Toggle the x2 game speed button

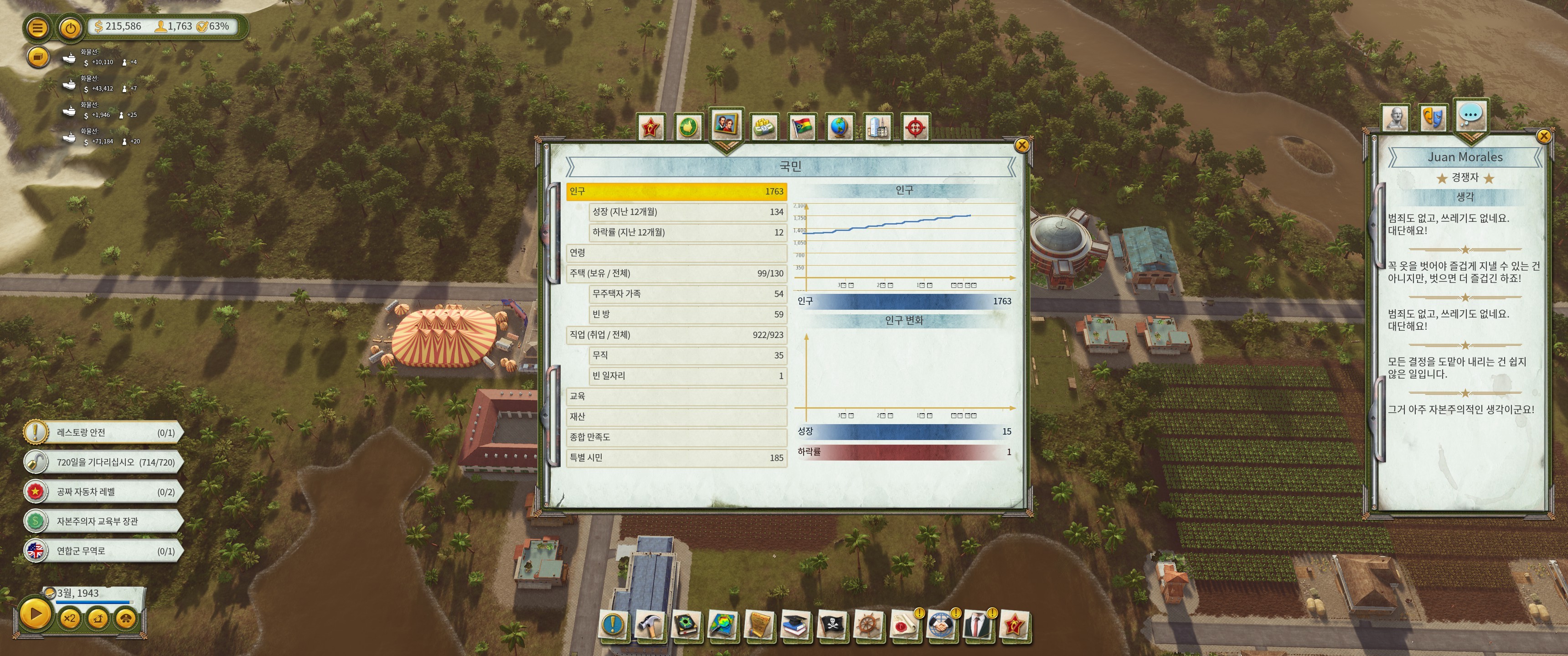[69, 618]
